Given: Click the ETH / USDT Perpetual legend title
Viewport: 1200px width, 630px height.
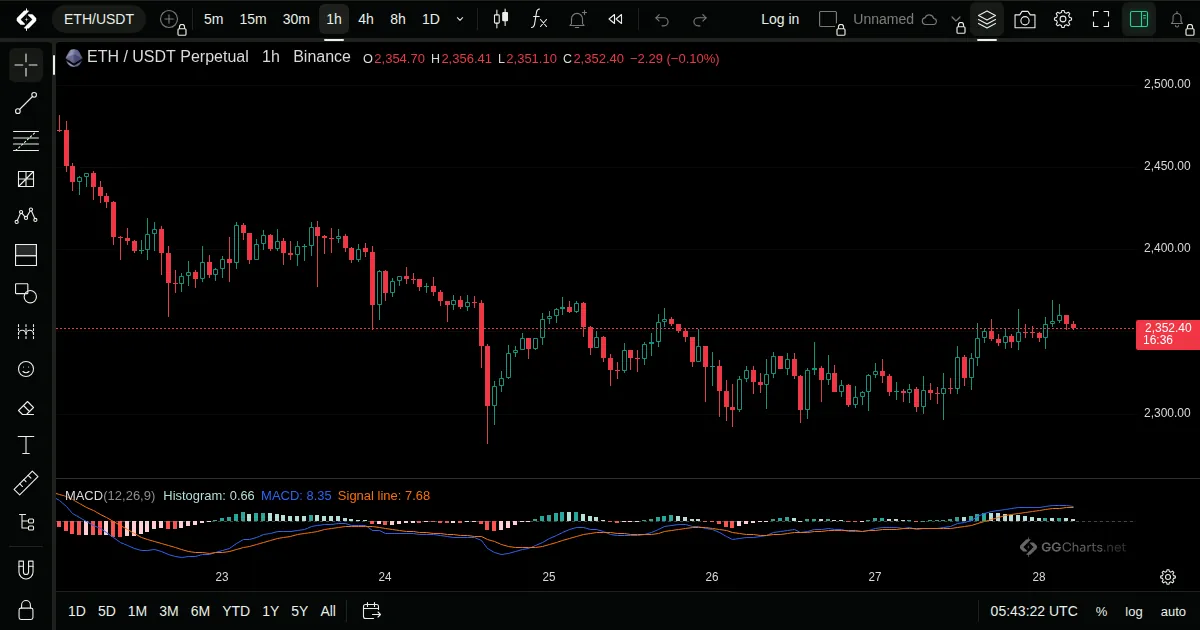Looking at the screenshot, I should tap(167, 57).
